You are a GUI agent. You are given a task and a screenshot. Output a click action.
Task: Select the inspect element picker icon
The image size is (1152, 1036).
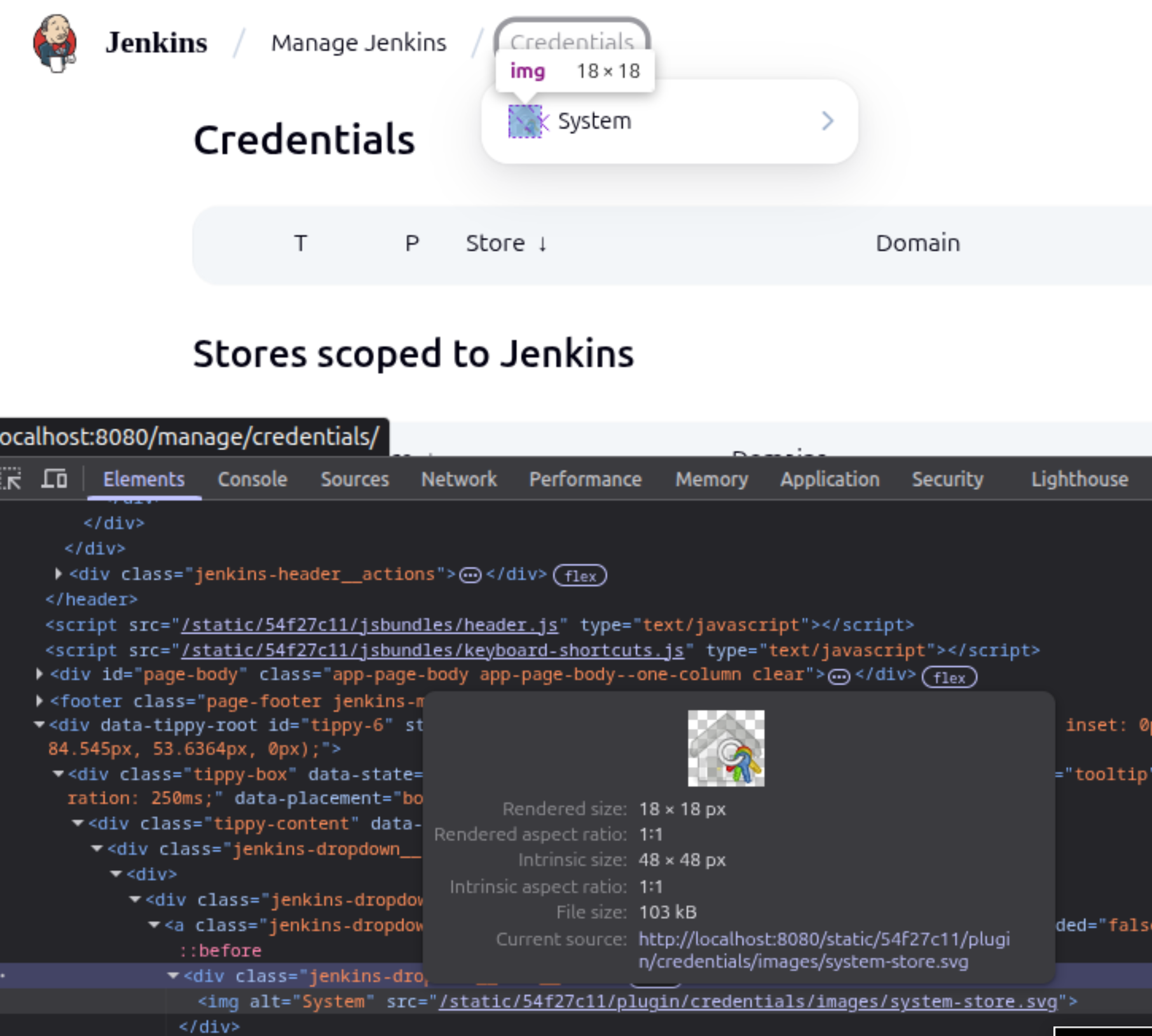(11, 479)
